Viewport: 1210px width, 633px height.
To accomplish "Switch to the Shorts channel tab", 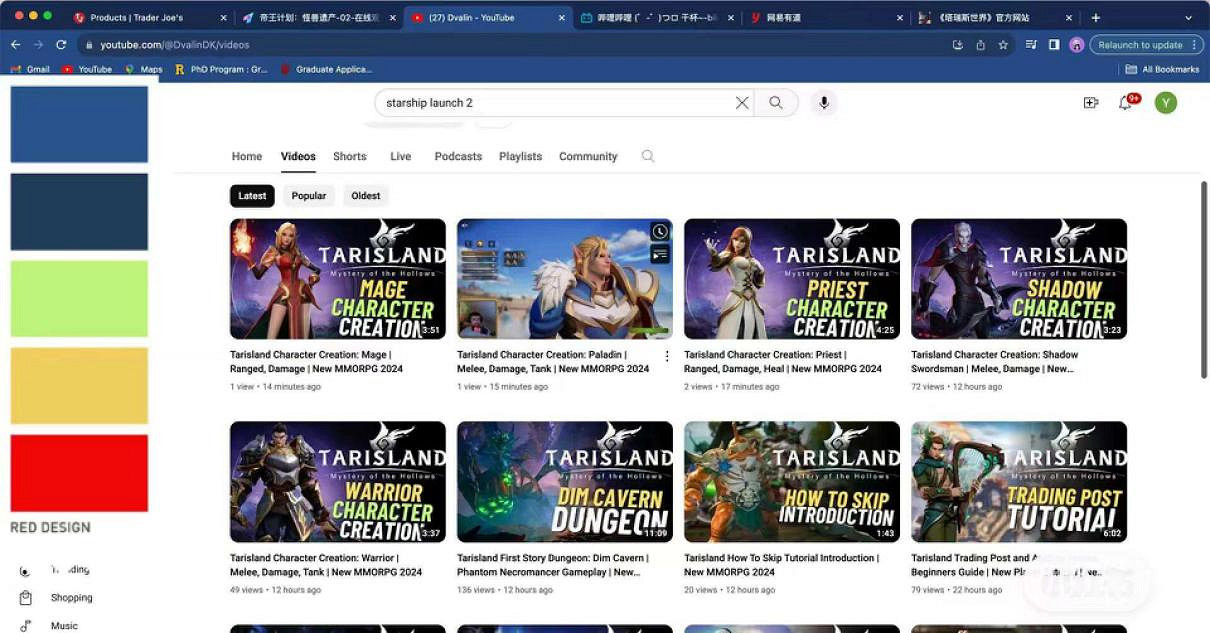I will click(x=350, y=157).
